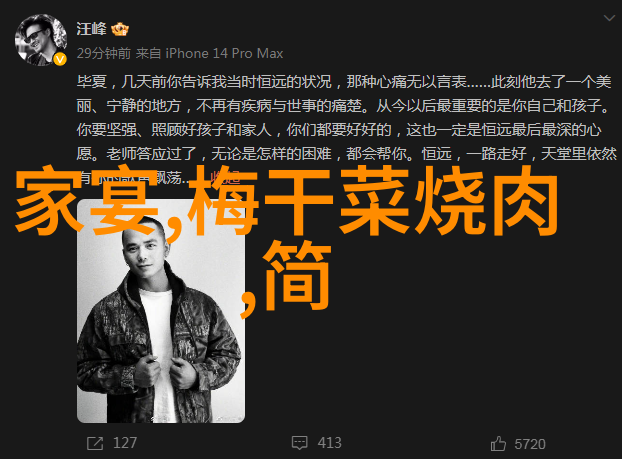The width and height of the screenshot is (622, 459).
Task: Open the username 汪峰 link
Action: [91, 29]
